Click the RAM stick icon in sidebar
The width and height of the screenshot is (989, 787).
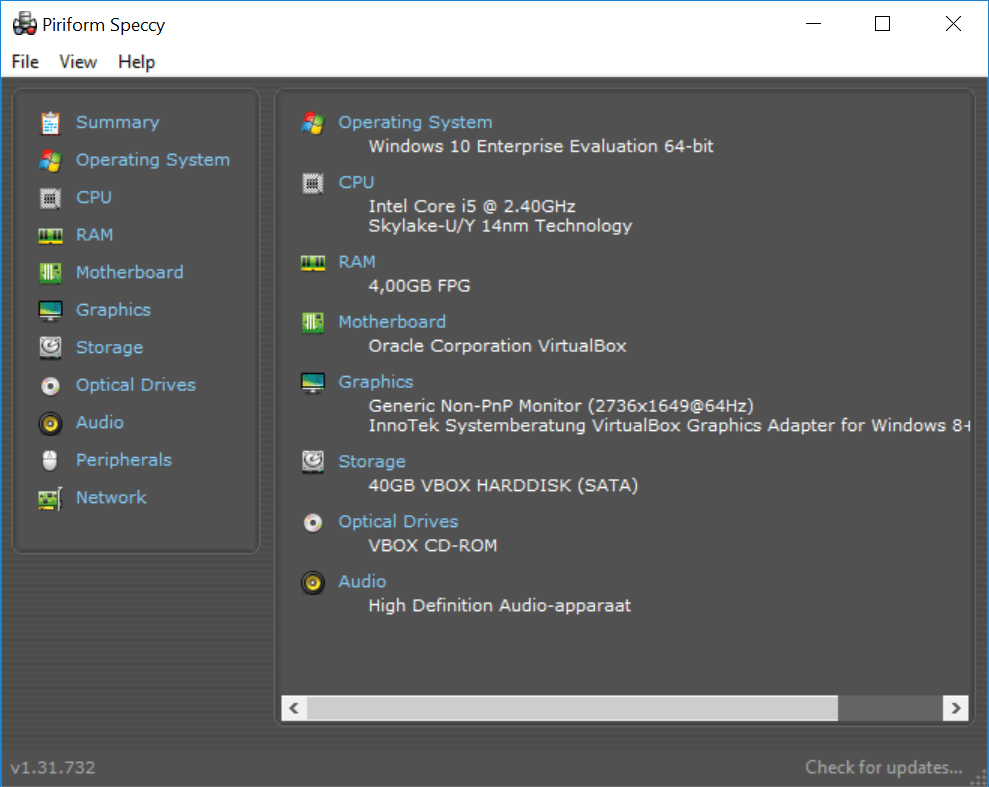click(50, 235)
